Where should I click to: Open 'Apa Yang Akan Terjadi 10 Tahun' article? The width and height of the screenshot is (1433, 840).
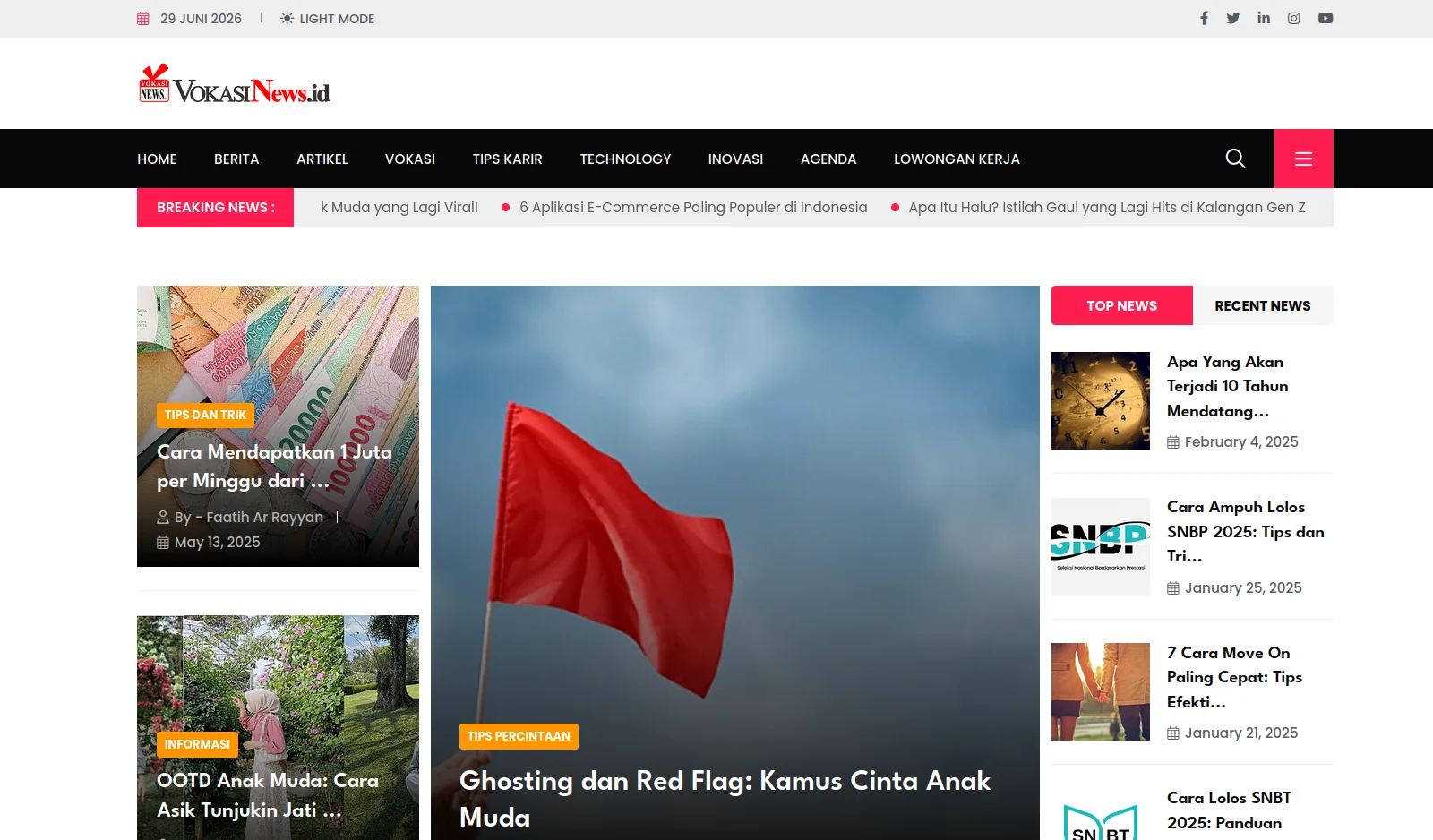coord(1227,386)
